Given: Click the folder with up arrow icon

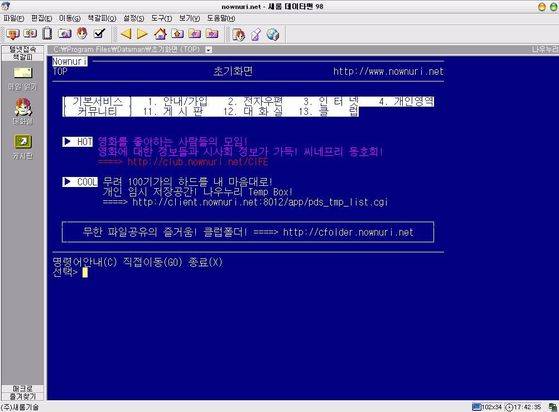Looking at the screenshot, I should (x=178, y=34).
